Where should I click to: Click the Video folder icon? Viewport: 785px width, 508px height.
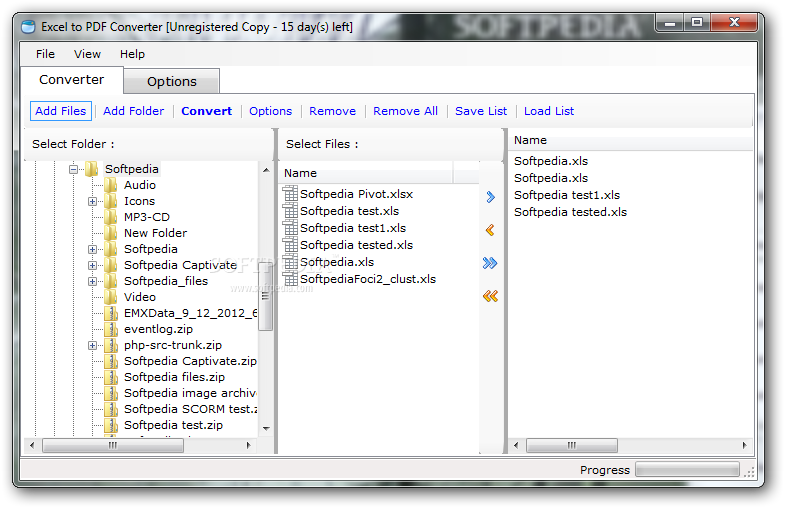111,297
